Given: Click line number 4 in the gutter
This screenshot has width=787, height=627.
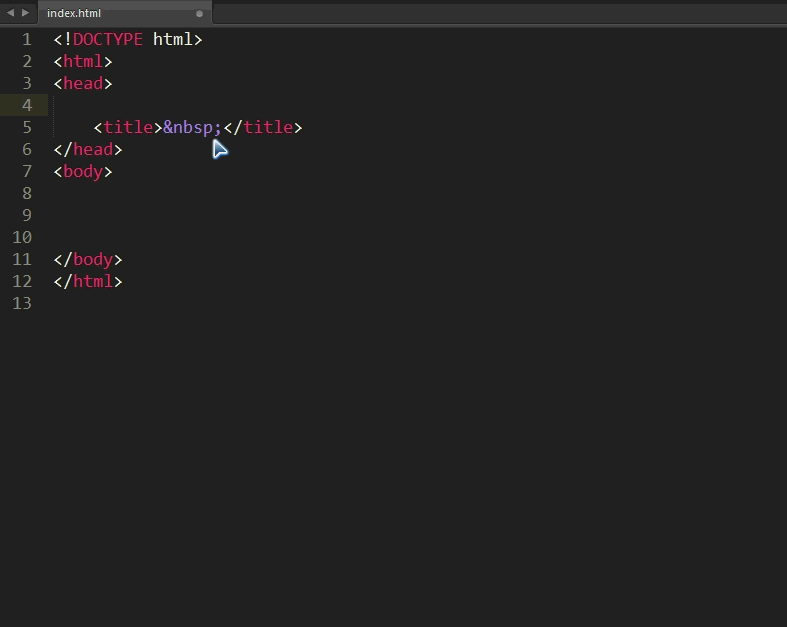Looking at the screenshot, I should (x=27, y=106).
